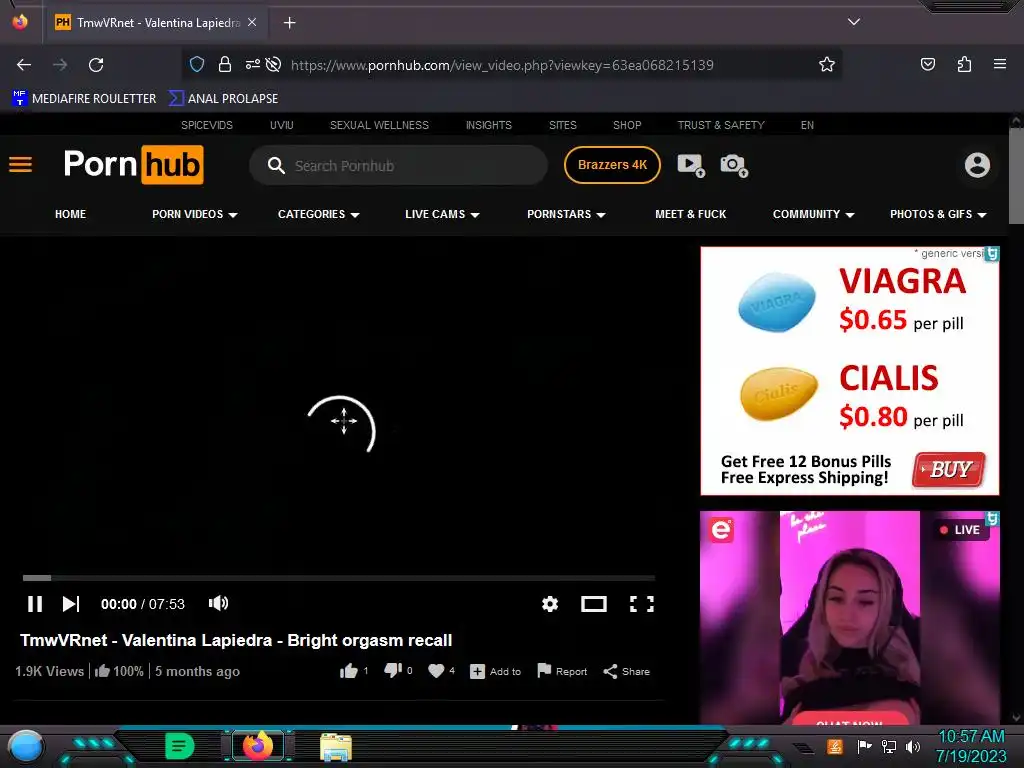This screenshot has width=1024, height=768.
Task: Focus the site search field
Action: point(398,165)
